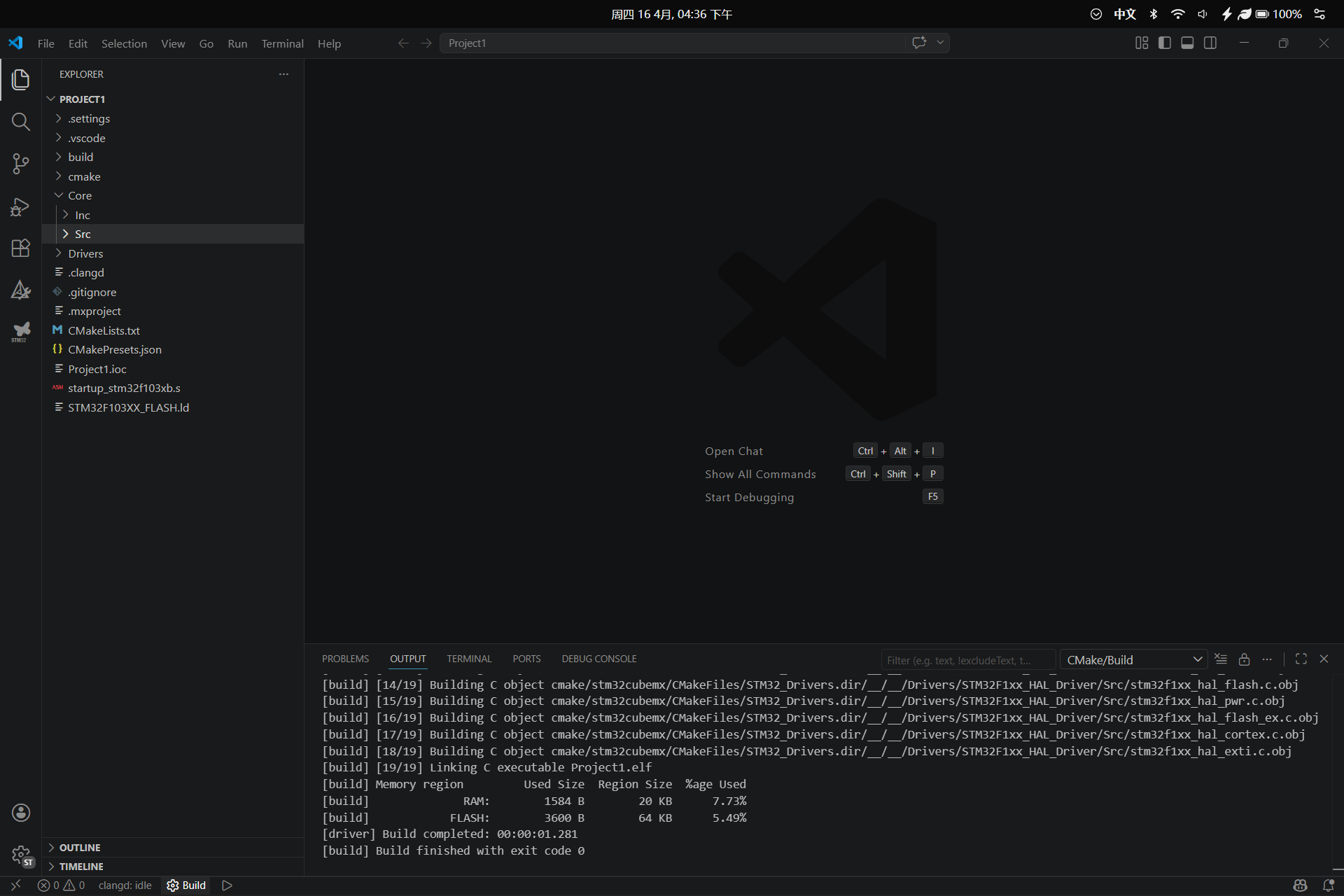Open the Wi-Fi system tray icon
The height and width of the screenshot is (896, 1344).
click(1177, 14)
